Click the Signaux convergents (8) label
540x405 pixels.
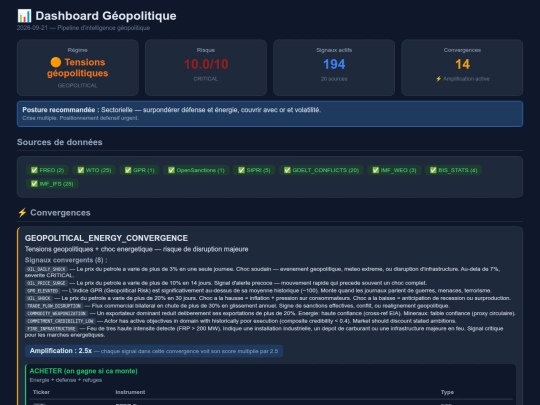(x=66, y=260)
